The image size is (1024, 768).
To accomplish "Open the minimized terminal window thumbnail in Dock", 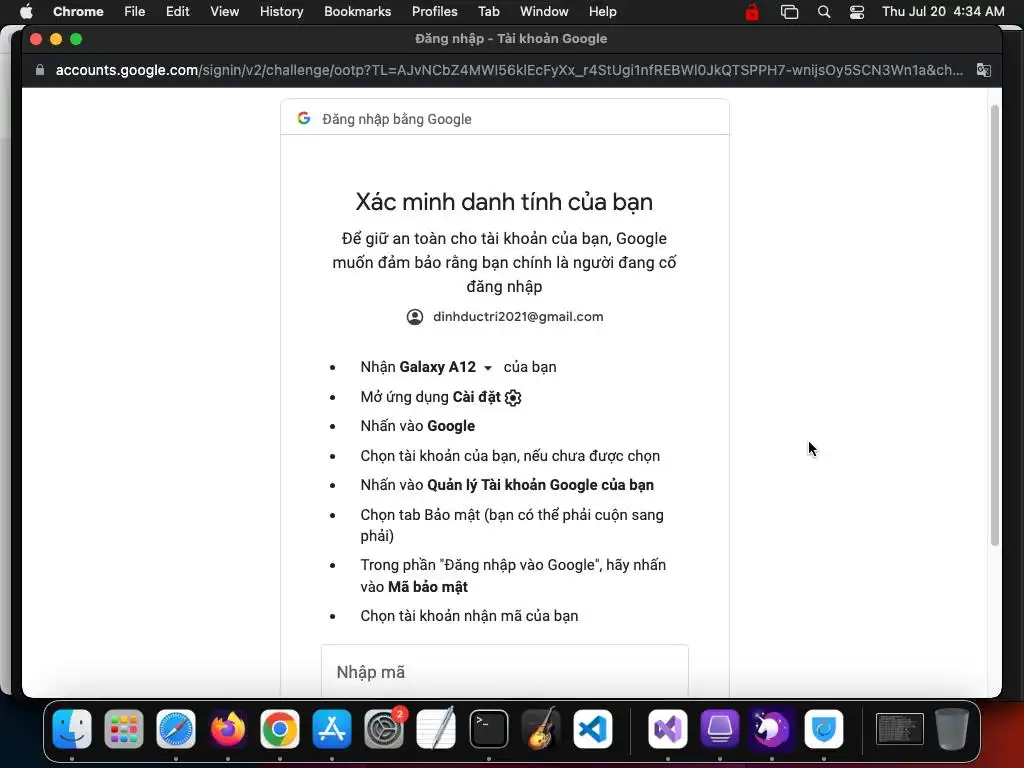I will (899, 729).
